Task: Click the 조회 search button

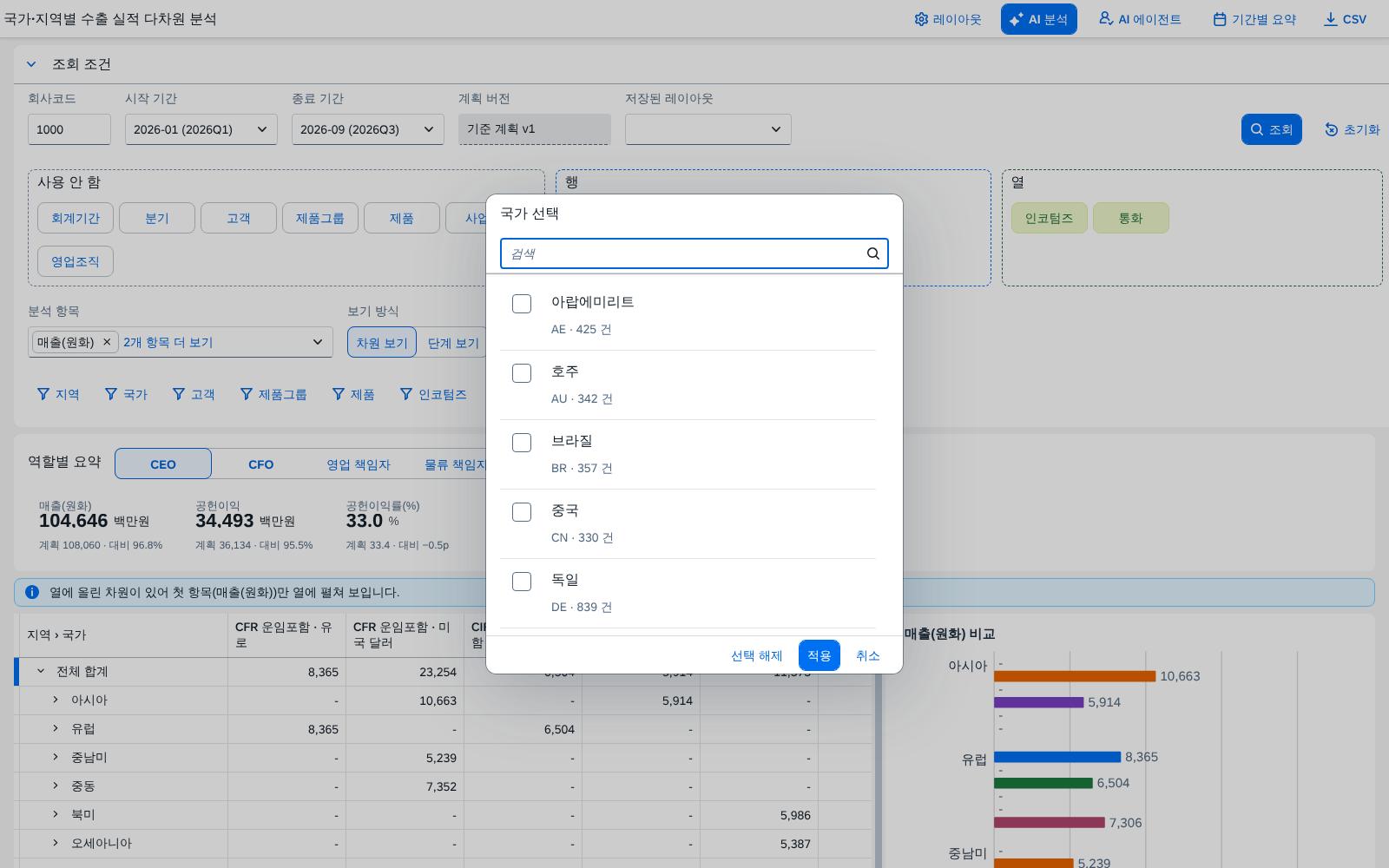Action: (x=1272, y=129)
